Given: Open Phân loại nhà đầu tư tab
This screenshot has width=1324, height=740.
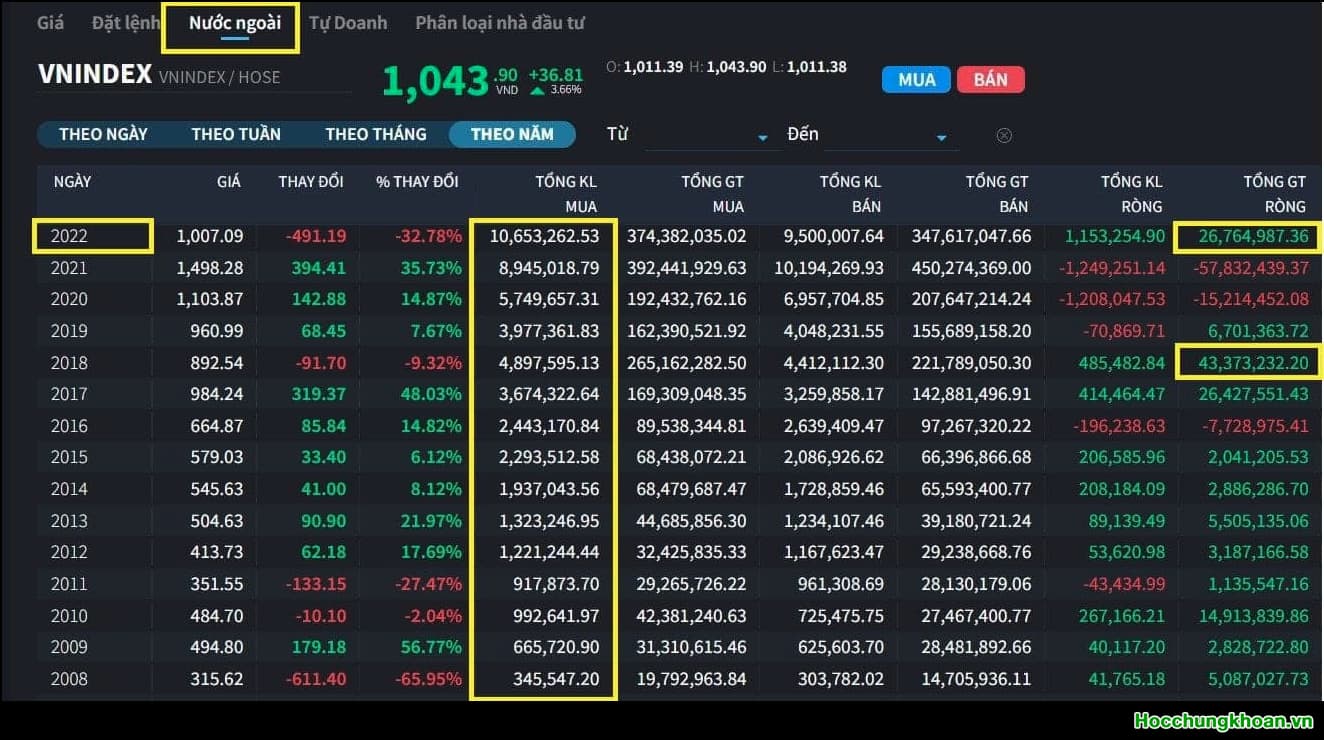Looking at the screenshot, I should pos(499,22).
